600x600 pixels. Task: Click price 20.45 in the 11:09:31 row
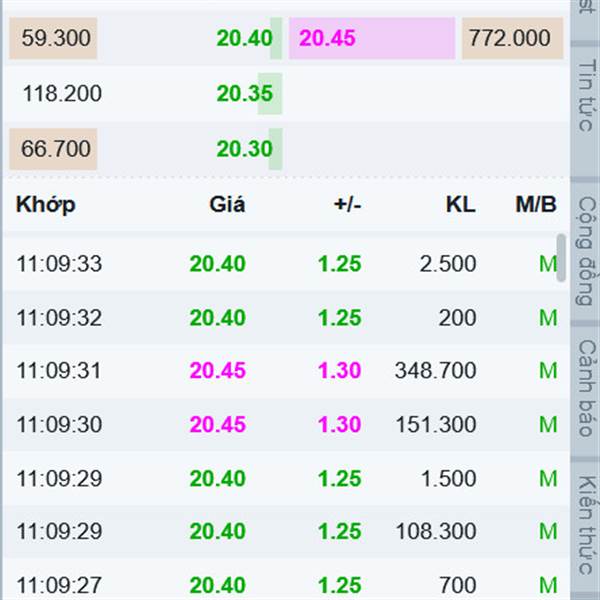(x=217, y=370)
